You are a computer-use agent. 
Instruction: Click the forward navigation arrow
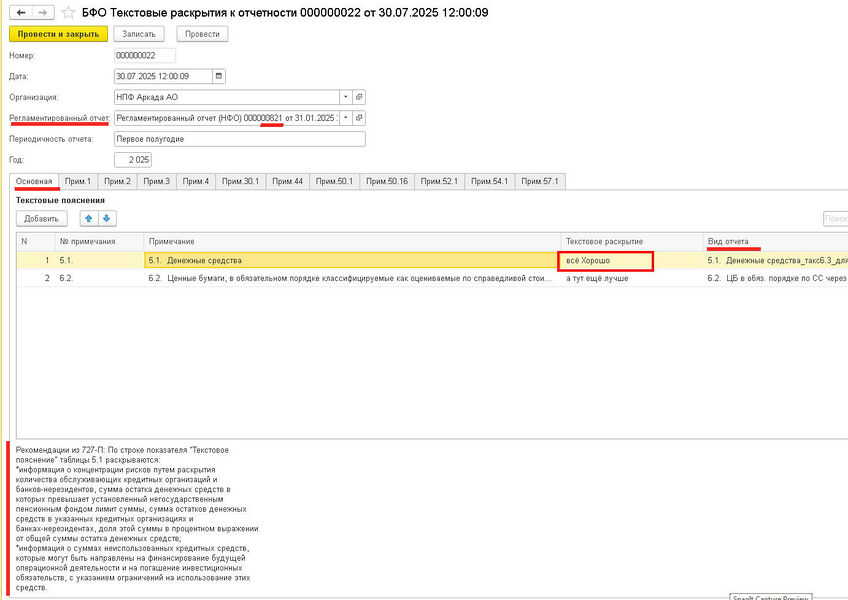point(41,12)
